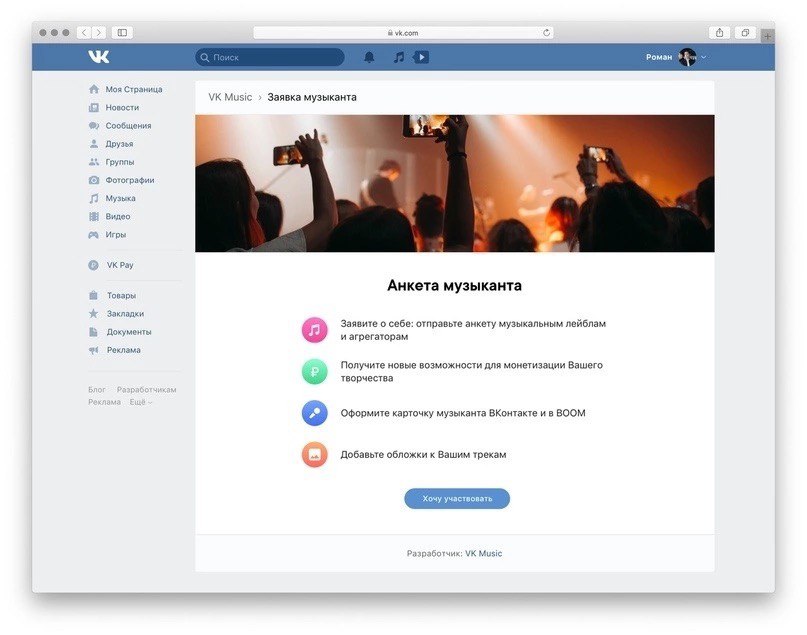Click the Музыка note icon in sidebar
The width and height of the screenshot is (807, 635).
pos(94,198)
